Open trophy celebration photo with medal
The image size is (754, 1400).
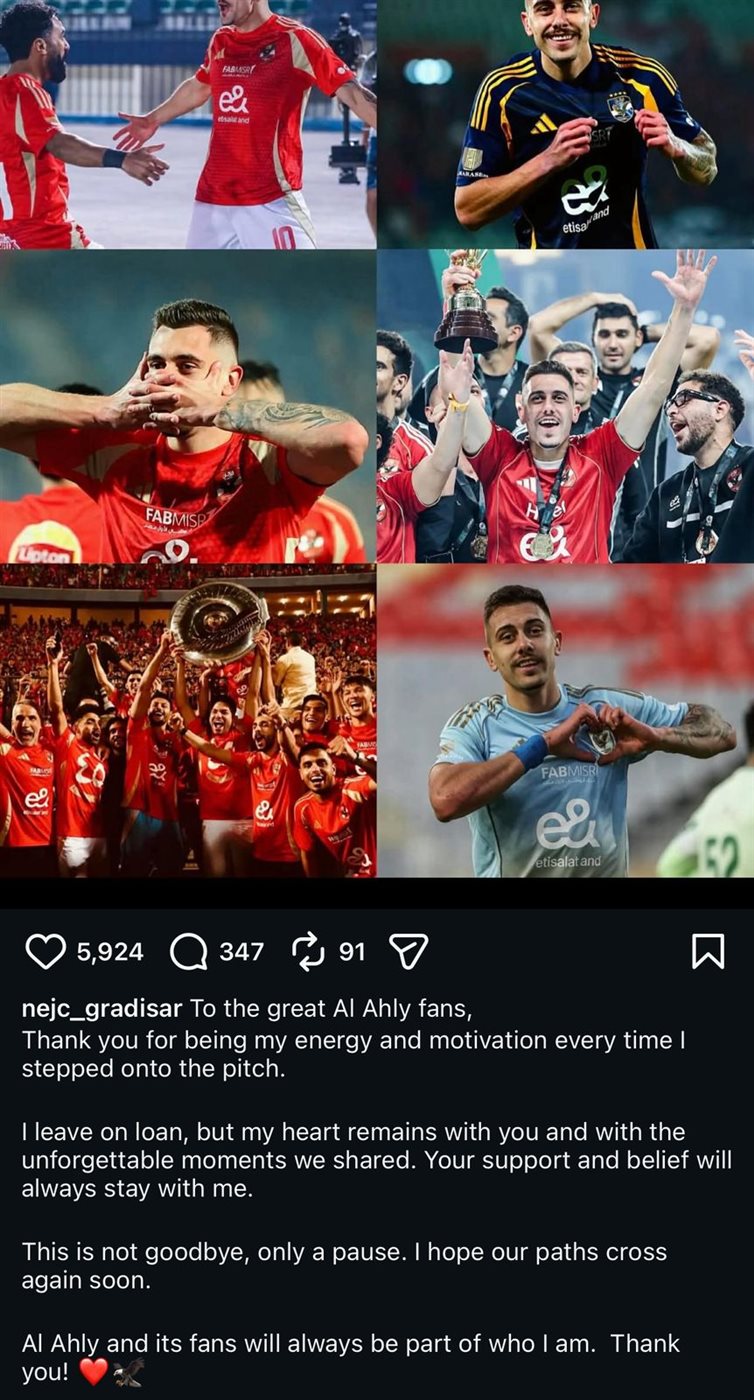coord(566,406)
